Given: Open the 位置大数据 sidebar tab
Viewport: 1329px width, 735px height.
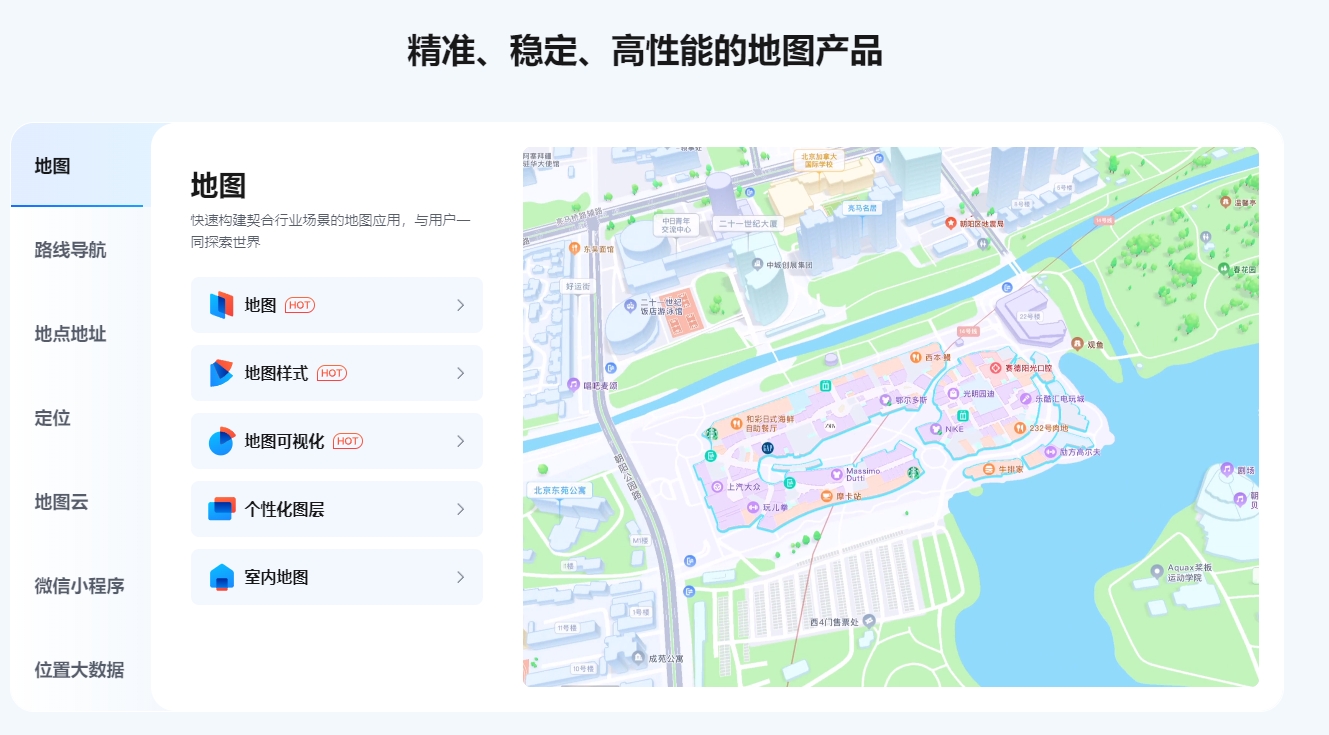Looking at the screenshot, I should point(79,670).
